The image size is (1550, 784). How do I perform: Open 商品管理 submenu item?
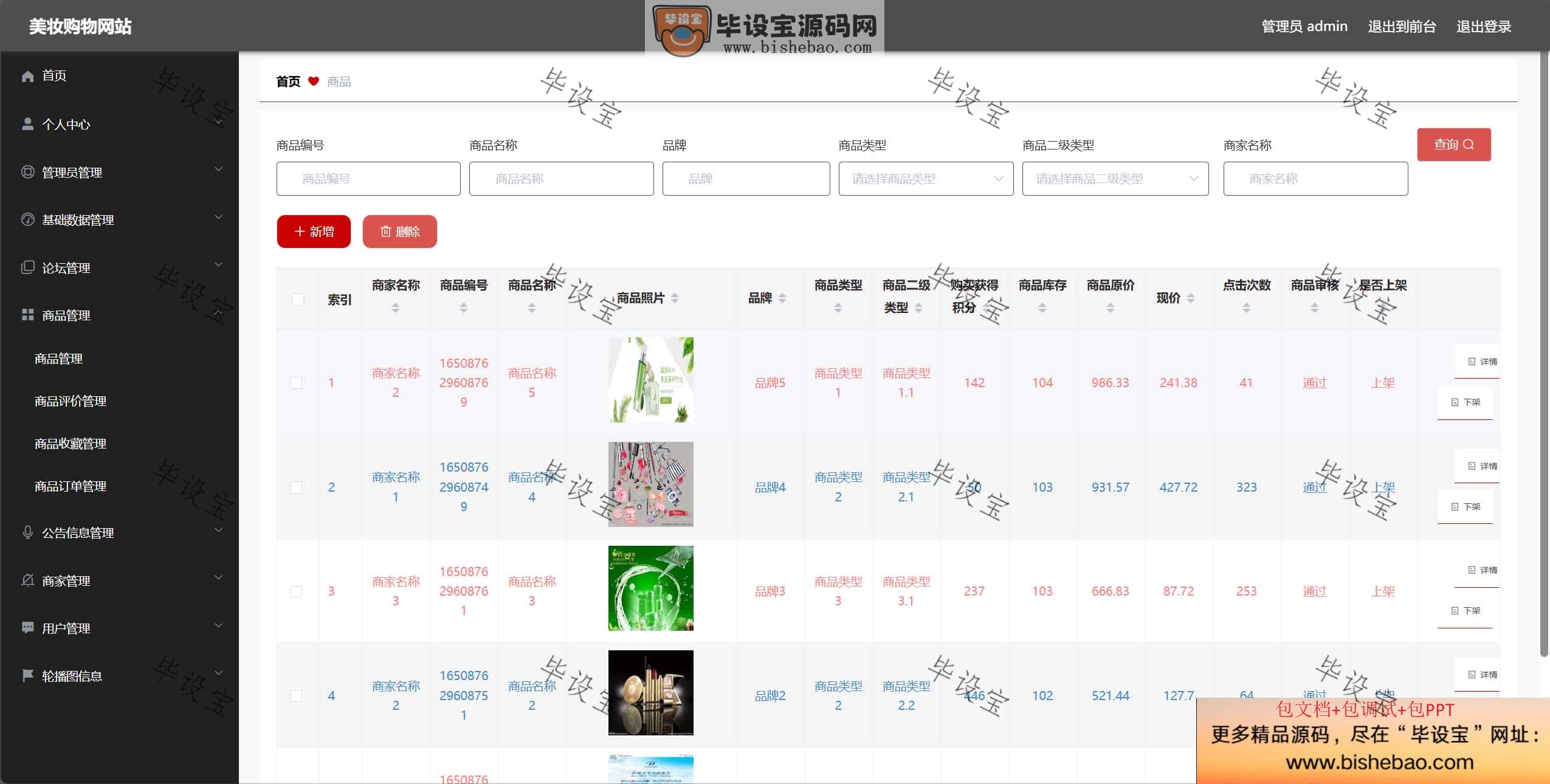click(59, 359)
